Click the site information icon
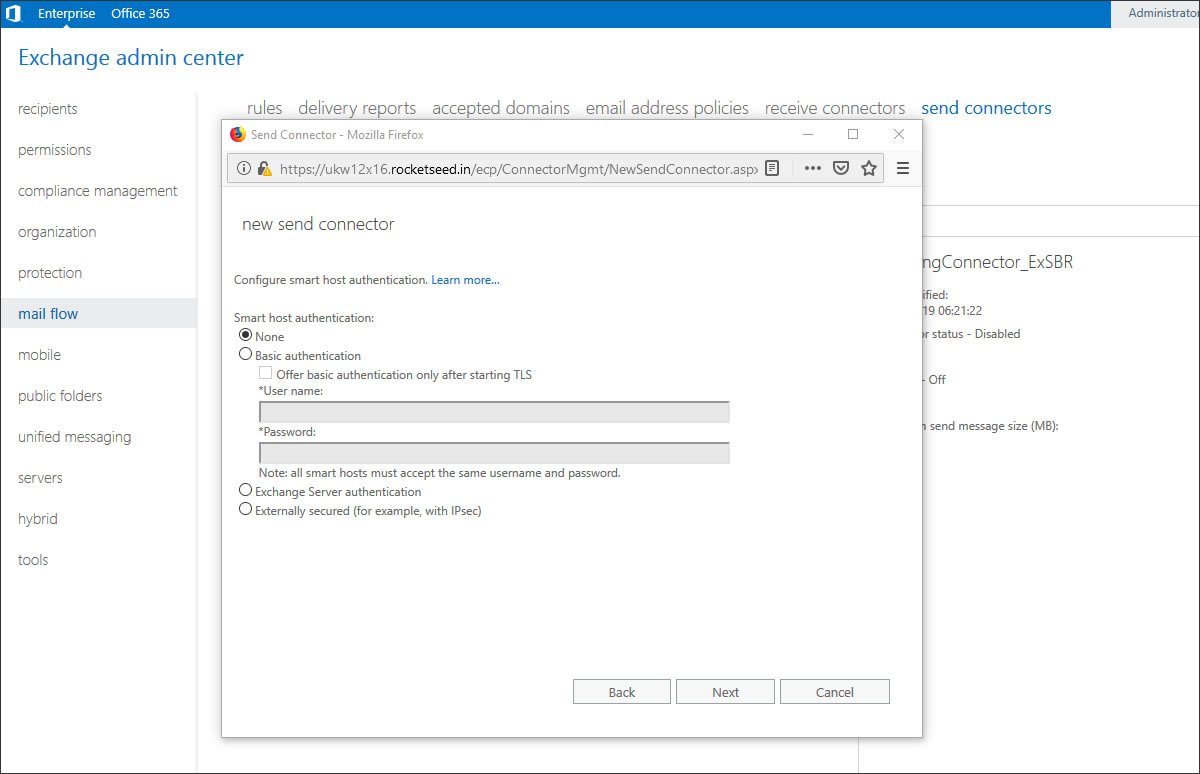Viewport: 1200px width, 774px height. click(244, 169)
